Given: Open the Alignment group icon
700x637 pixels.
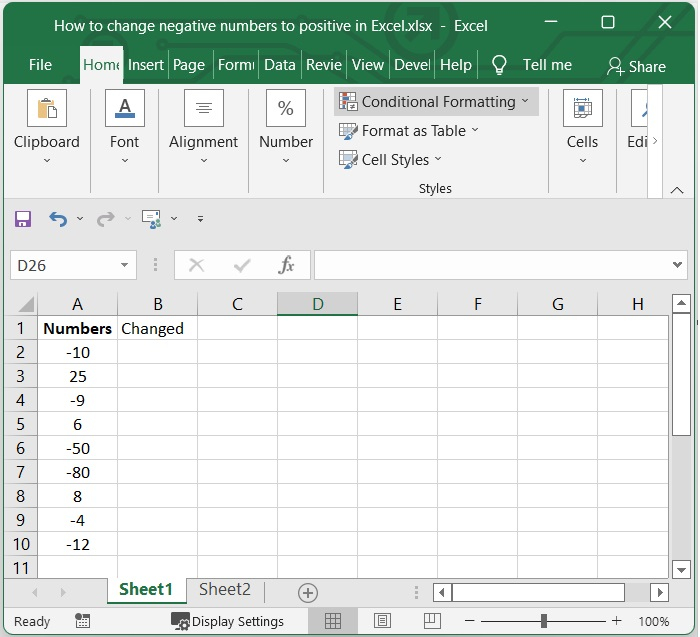Looking at the screenshot, I should click(204, 108).
